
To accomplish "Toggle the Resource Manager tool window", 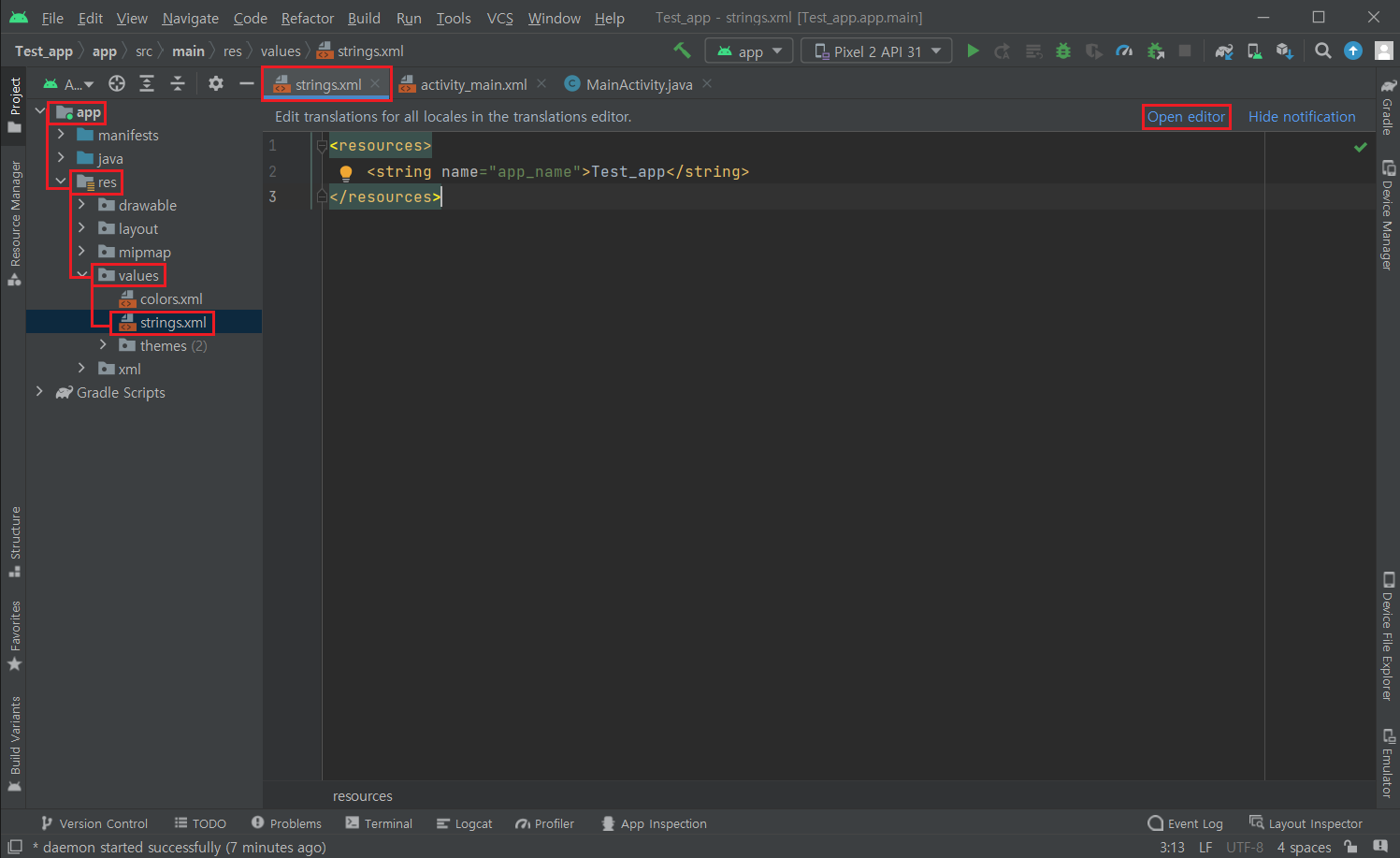I will point(14,223).
